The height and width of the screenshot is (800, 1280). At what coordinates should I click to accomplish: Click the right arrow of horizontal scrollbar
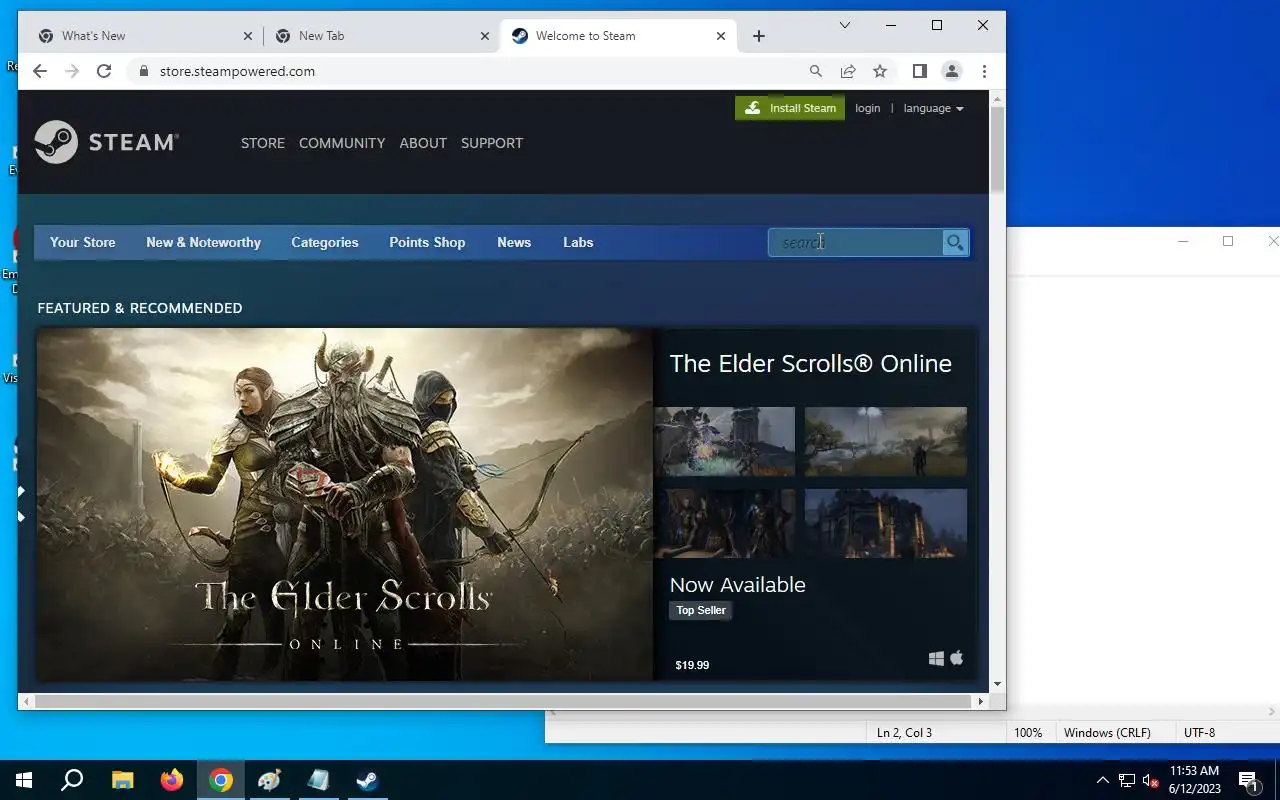(x=981, y=701)
